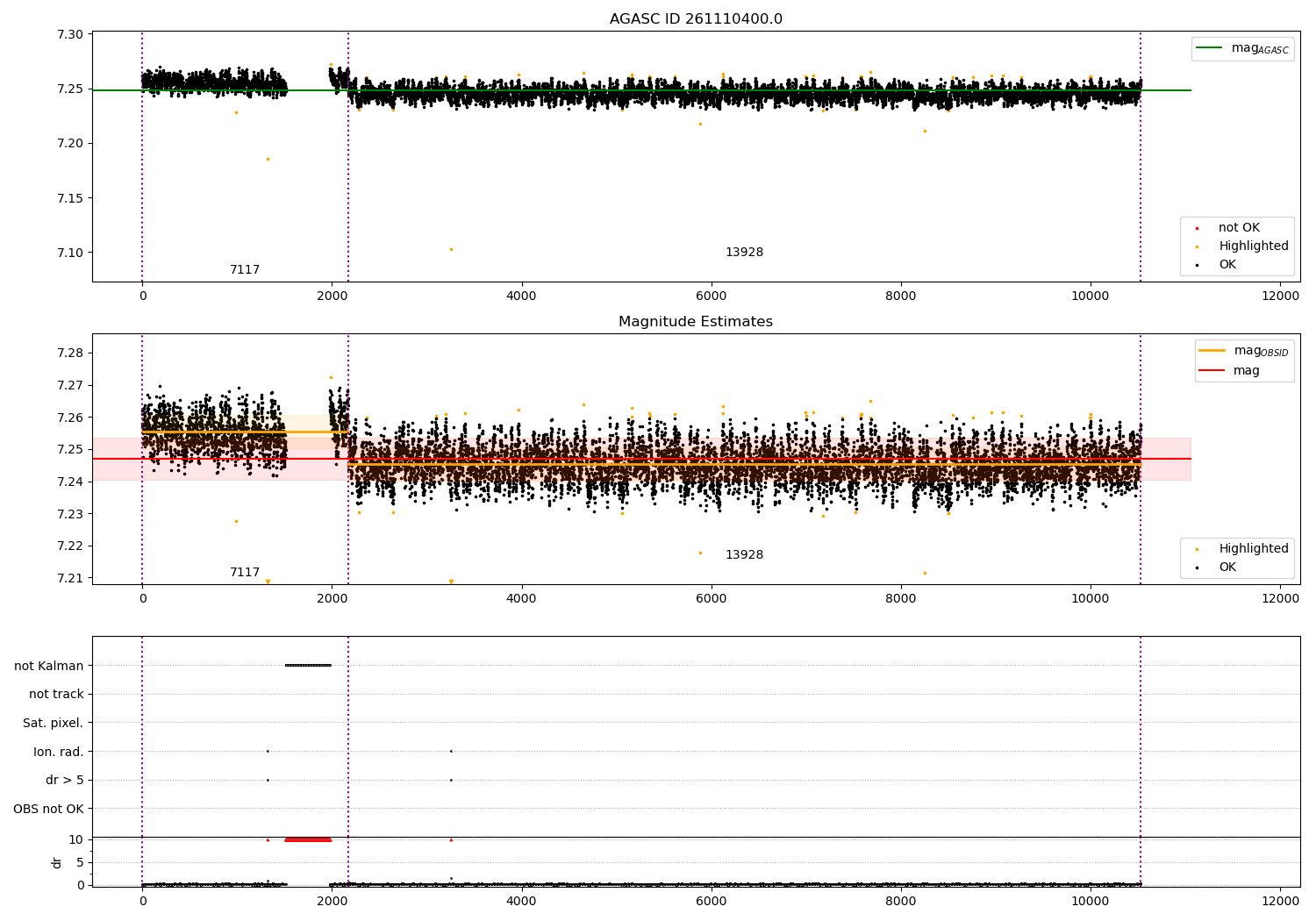Click the red 'mag' legend entry
The image size is (1316, 921).
tap(1230, 371)
